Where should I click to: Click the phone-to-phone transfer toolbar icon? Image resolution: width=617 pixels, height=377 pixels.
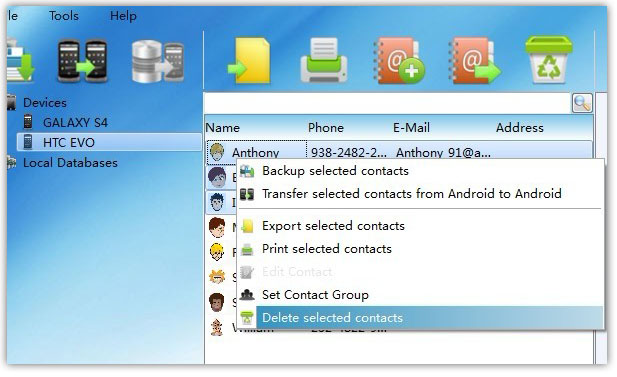coord(82,61)
